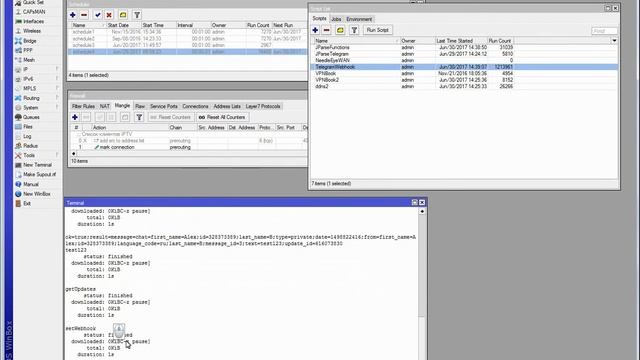This screenshot has height=360, width=640.
Task: Open Queues from sidebar
Action: (31, 117)
